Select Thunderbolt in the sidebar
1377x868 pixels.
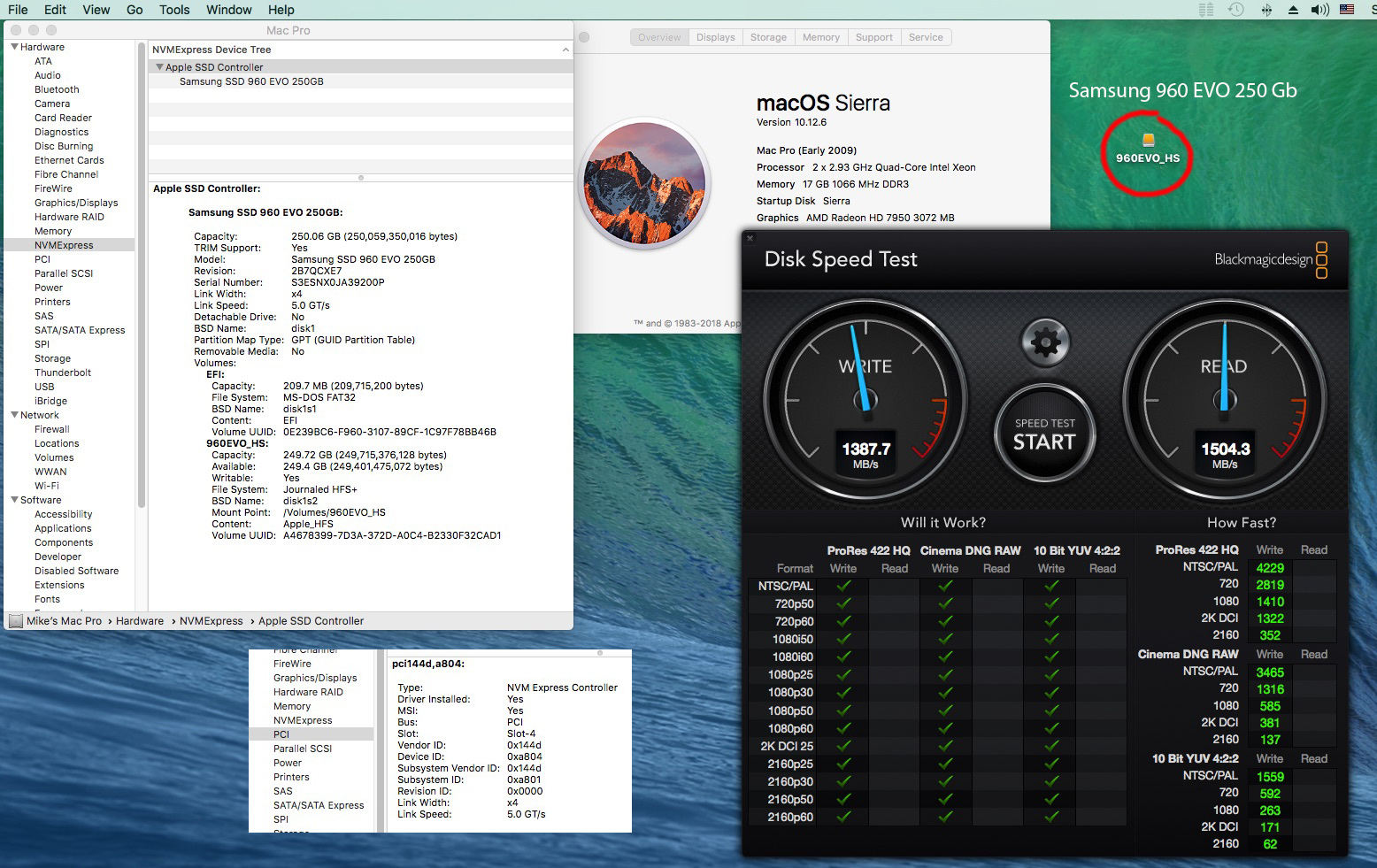tap(63, 373)
